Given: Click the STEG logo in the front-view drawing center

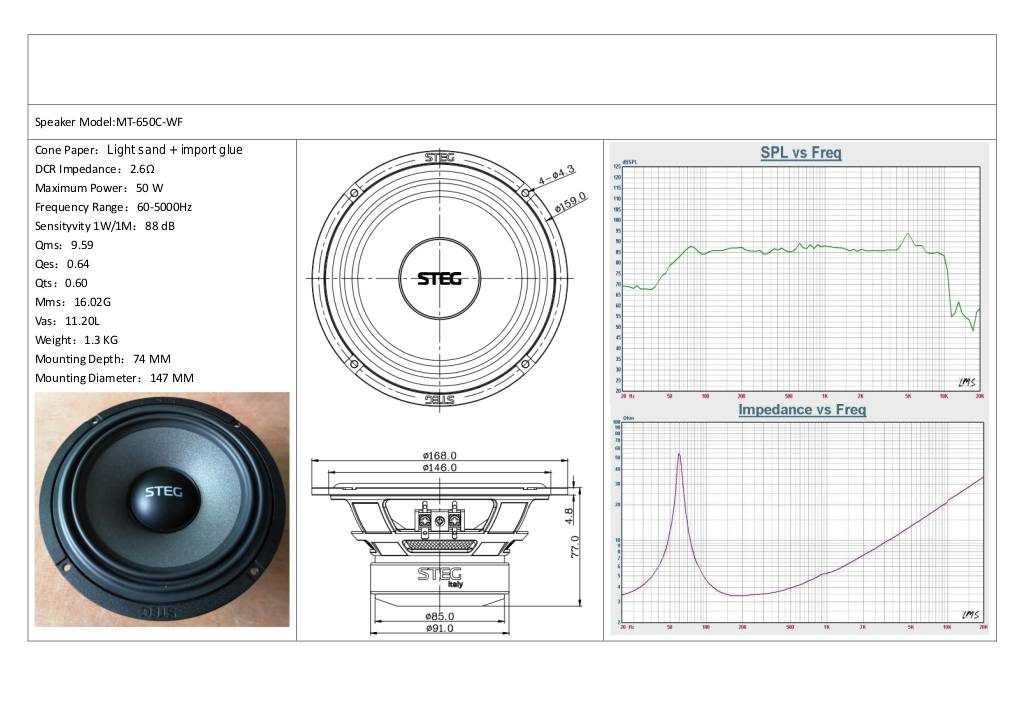Looking at the screenshot, I should coord(440,278).
